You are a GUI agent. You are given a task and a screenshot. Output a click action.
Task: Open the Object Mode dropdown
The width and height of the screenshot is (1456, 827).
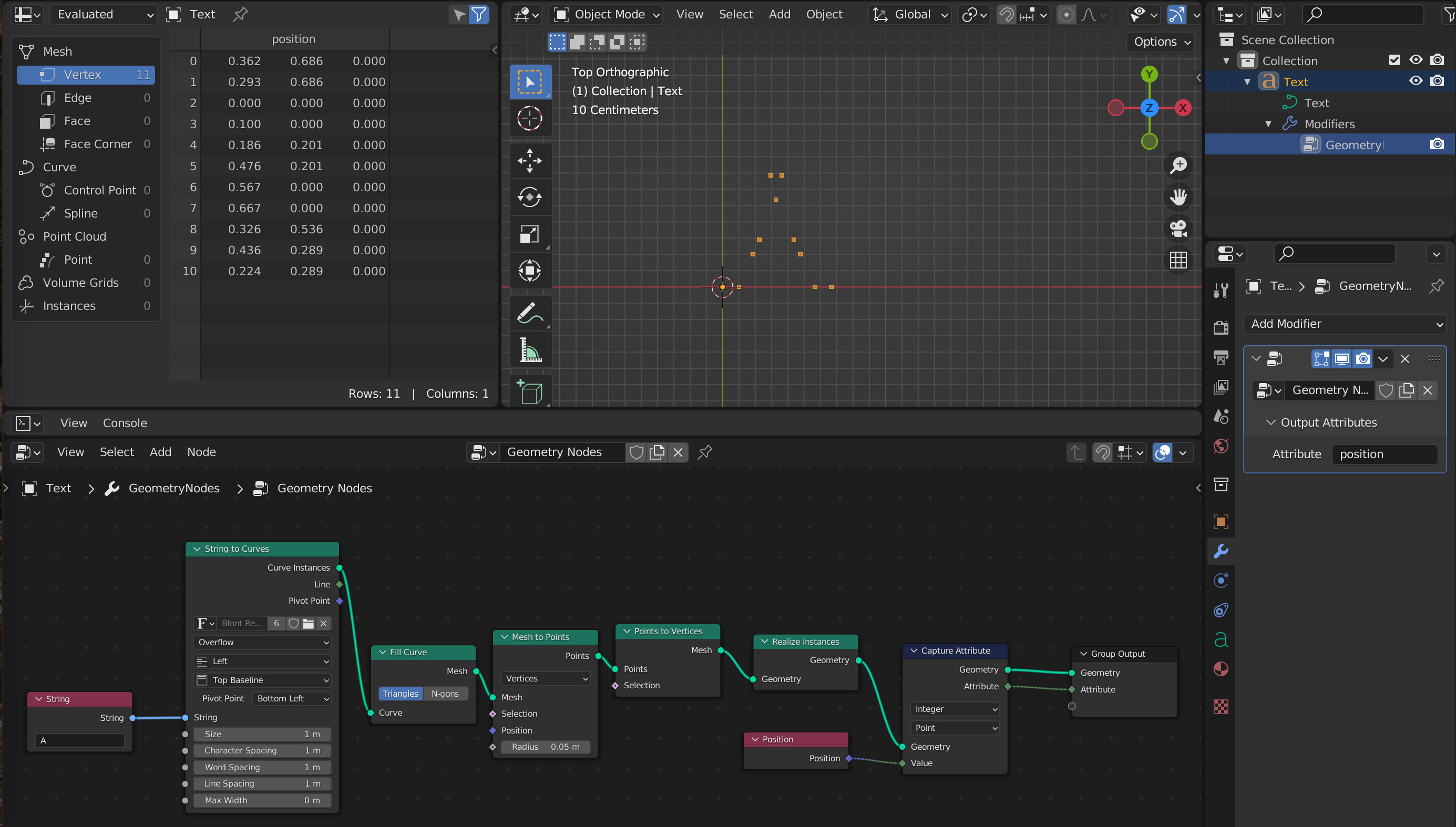(x=604, y=14)
